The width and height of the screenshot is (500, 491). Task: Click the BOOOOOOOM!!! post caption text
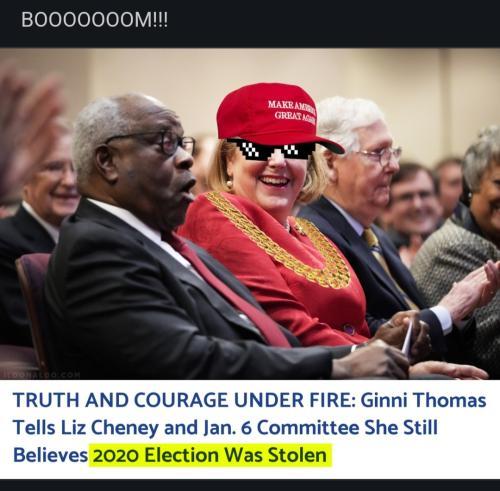[x=94, y=20]
